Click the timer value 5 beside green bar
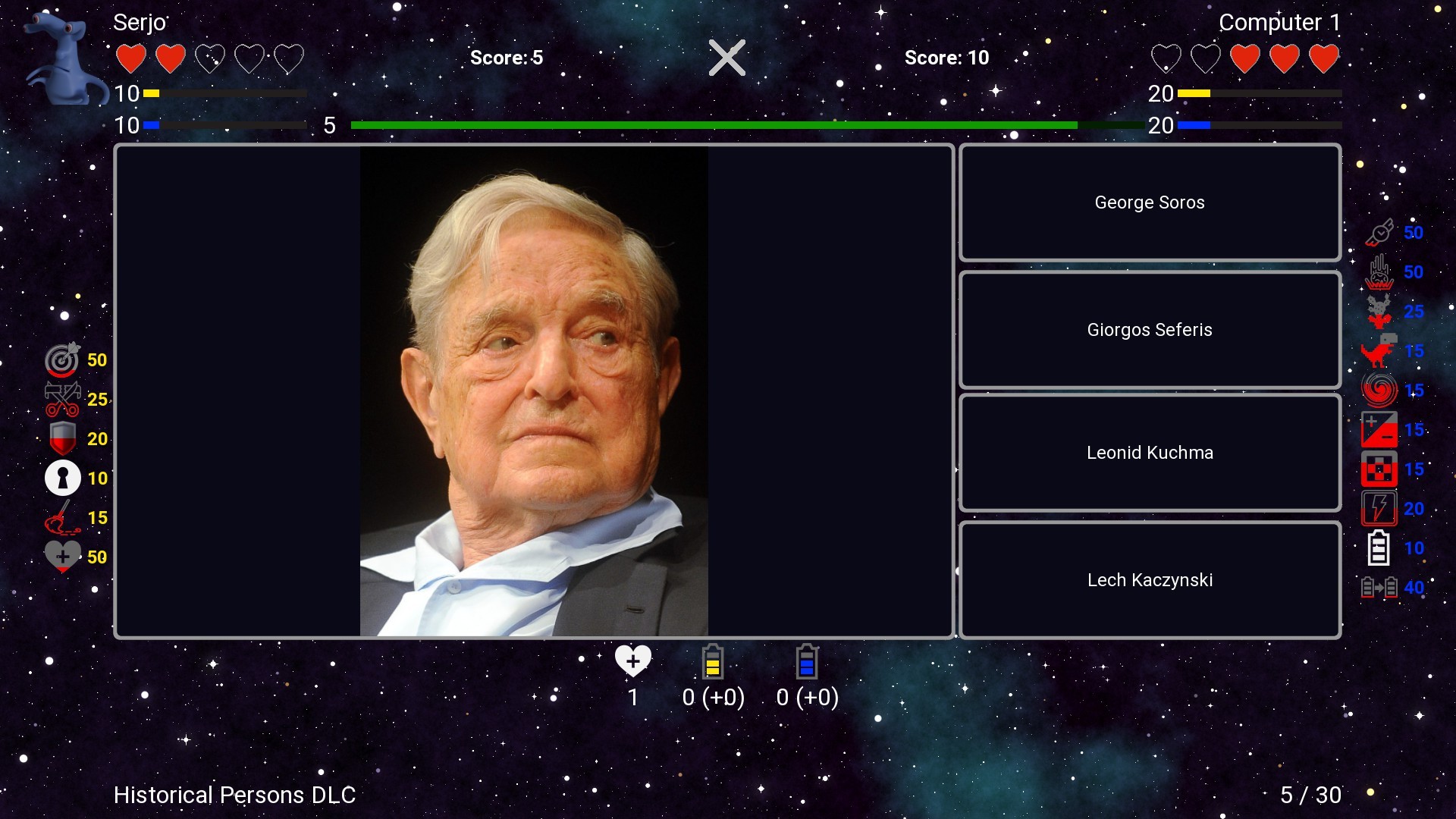The image size is (1456, 819). [x=329, y=125]
